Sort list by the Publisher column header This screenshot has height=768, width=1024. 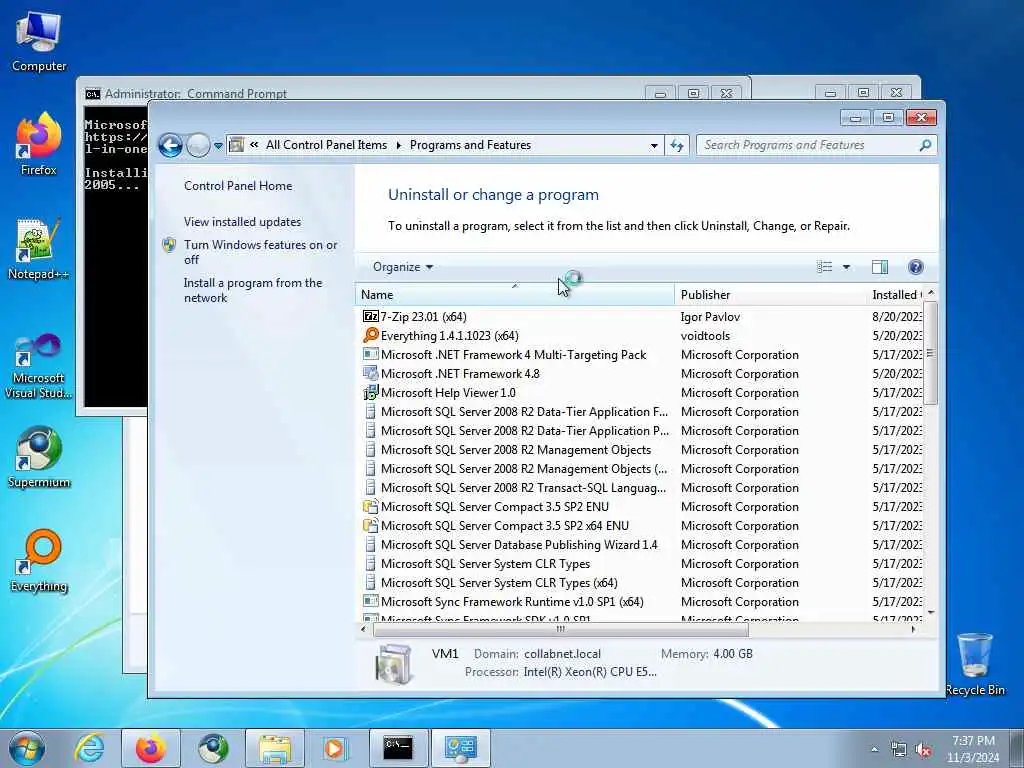click(770, 295)
